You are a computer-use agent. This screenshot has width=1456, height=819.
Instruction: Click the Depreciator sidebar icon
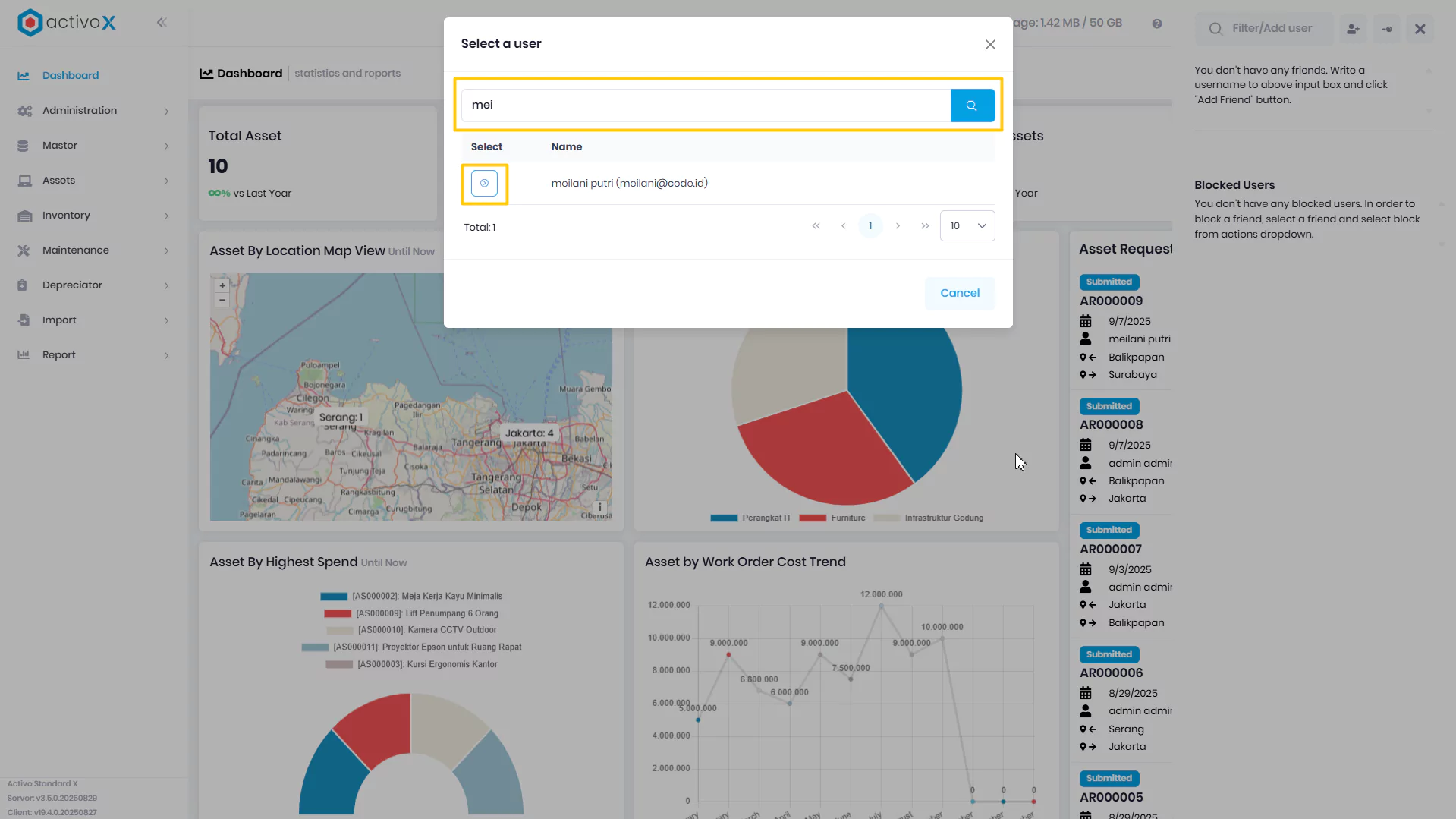tap(23, 285)
